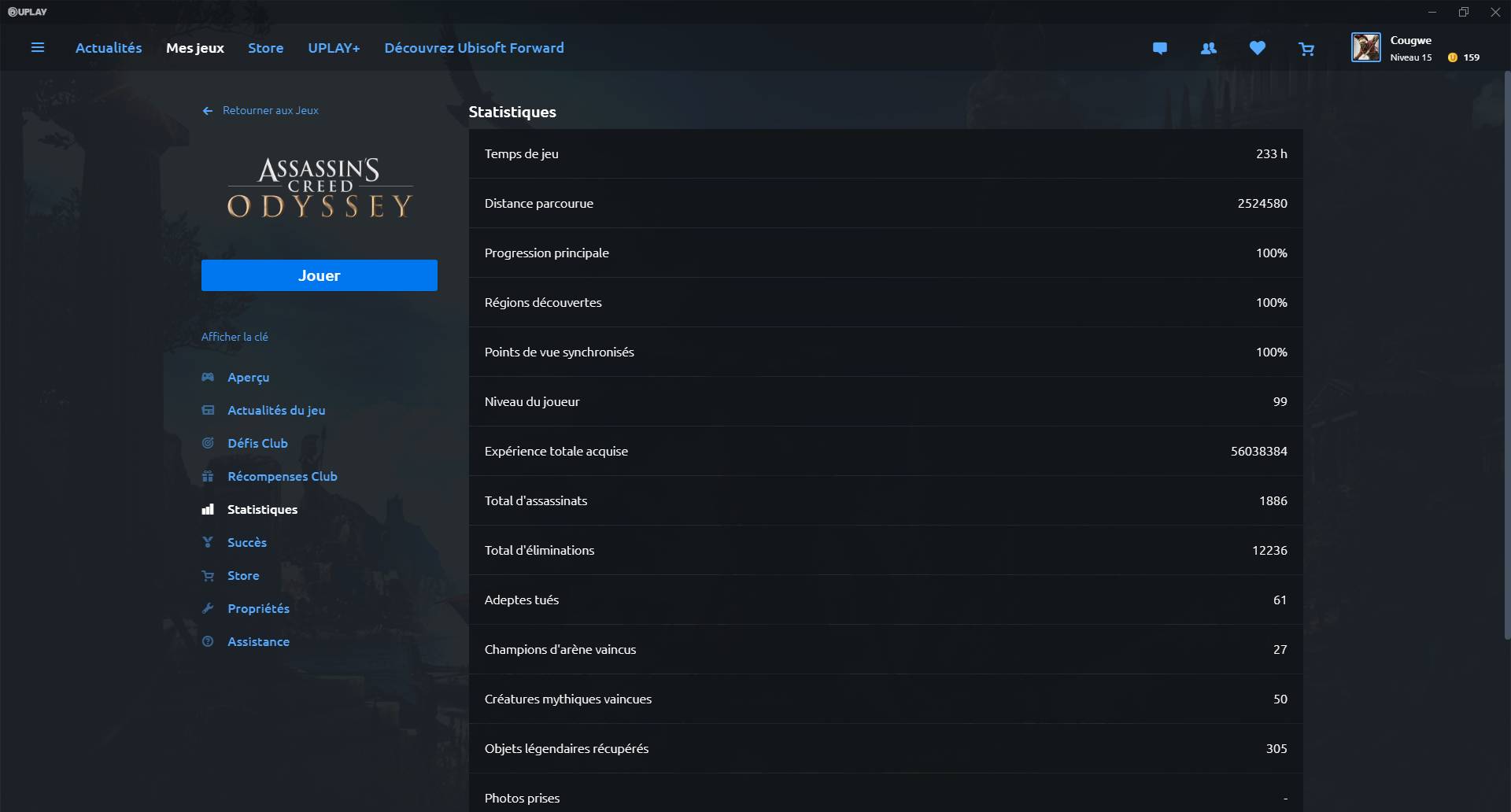Click the 233 h value
1511x812 pixels.
tap(1271, 153)
